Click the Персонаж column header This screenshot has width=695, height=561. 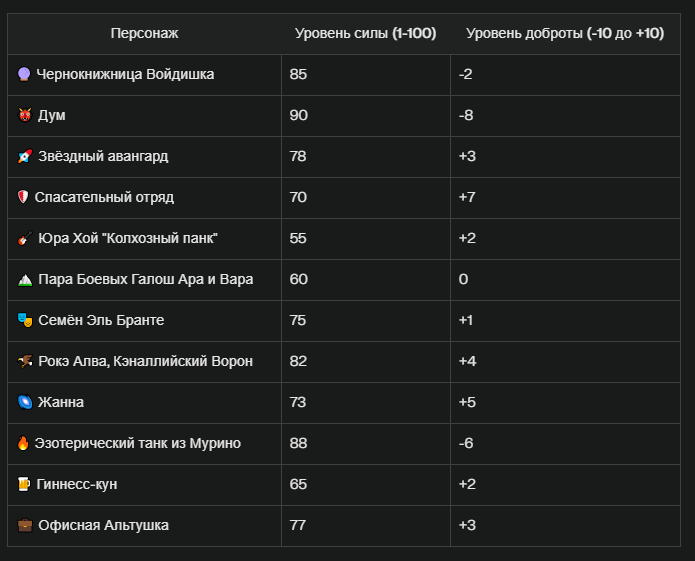144,33
